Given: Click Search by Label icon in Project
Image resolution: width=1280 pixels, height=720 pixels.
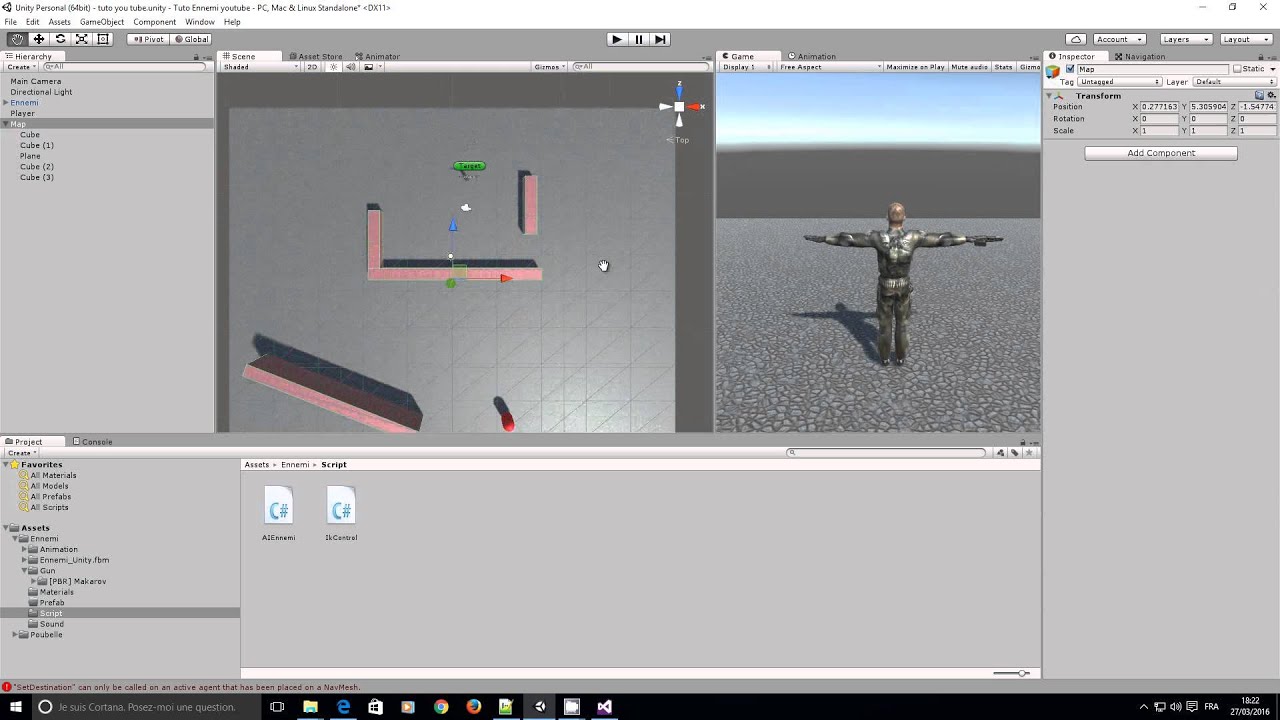Looking at the screenshot, I should 1014,453.
